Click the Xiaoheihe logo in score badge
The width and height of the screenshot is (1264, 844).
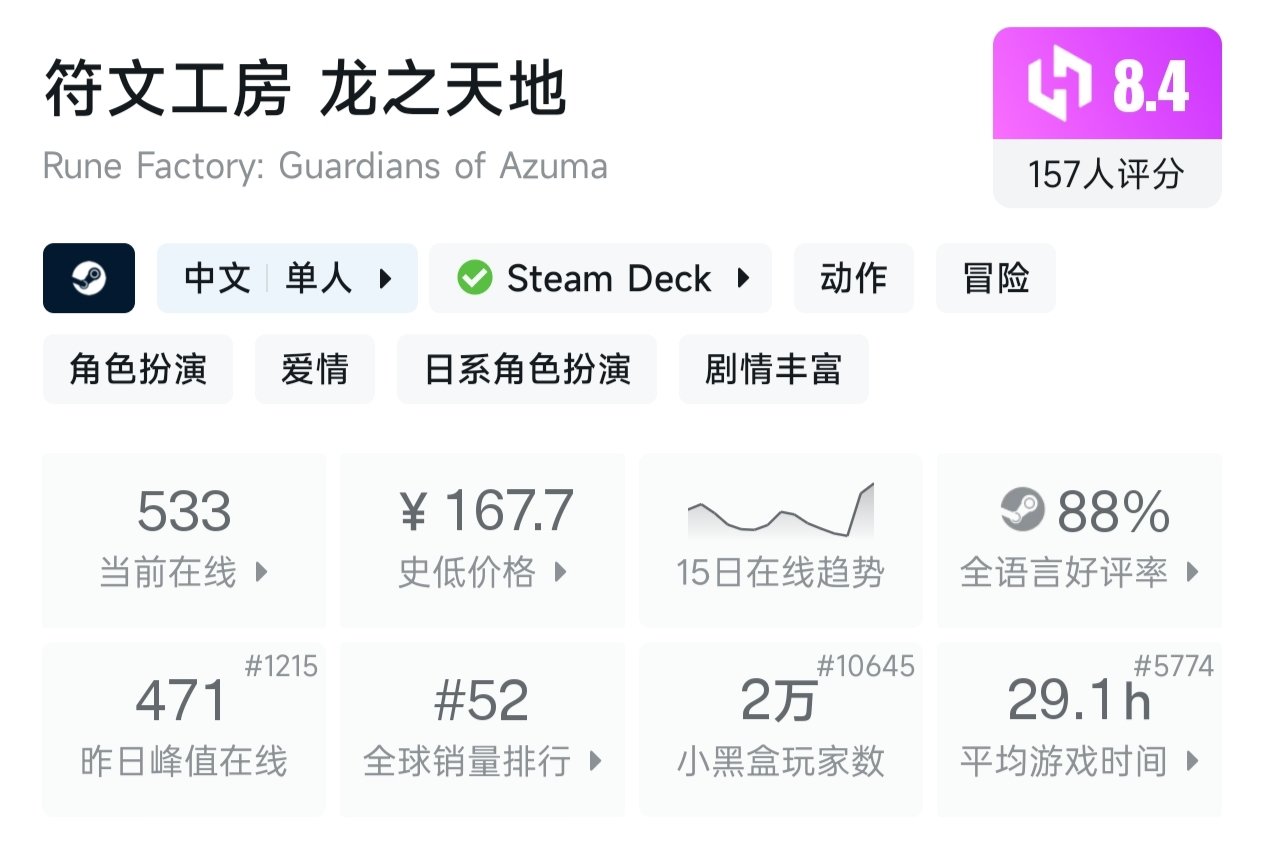click(1060, 84)
